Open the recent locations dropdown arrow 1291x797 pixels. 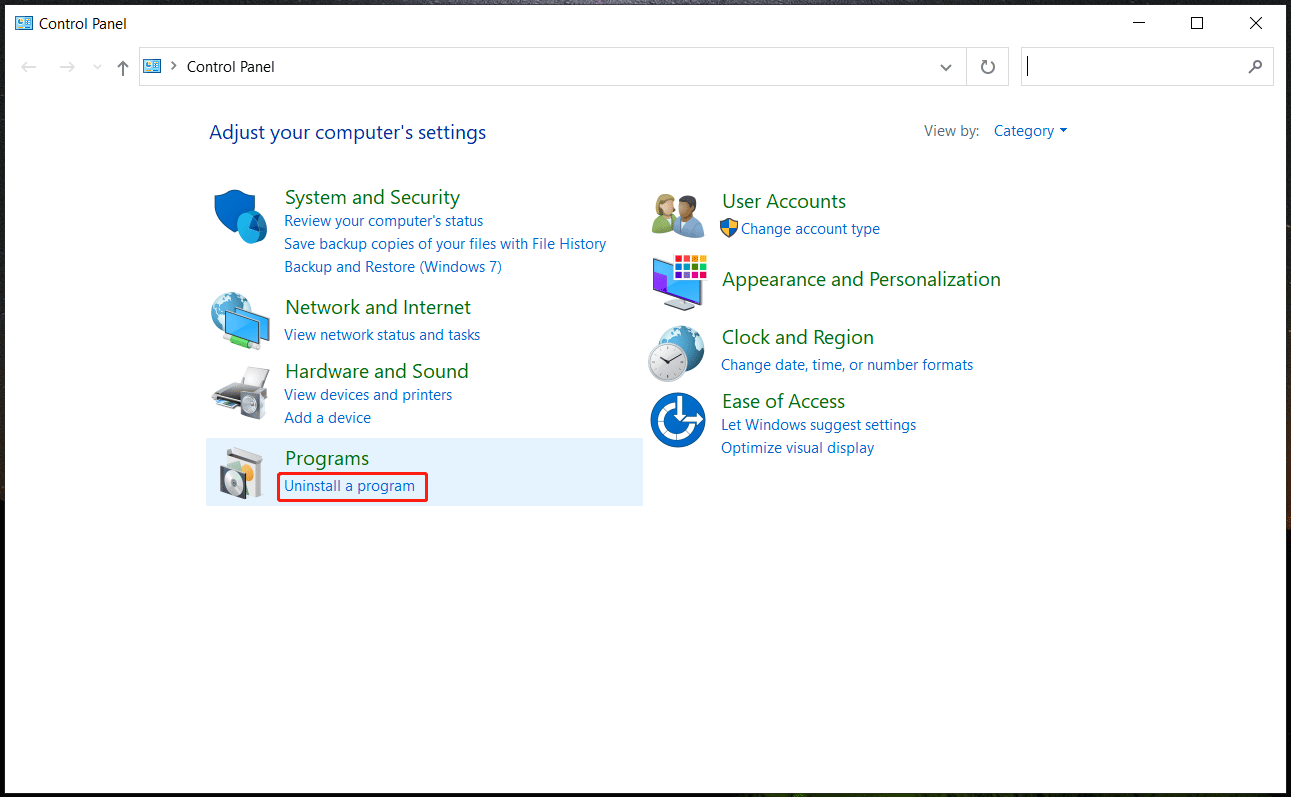[97, 67]
